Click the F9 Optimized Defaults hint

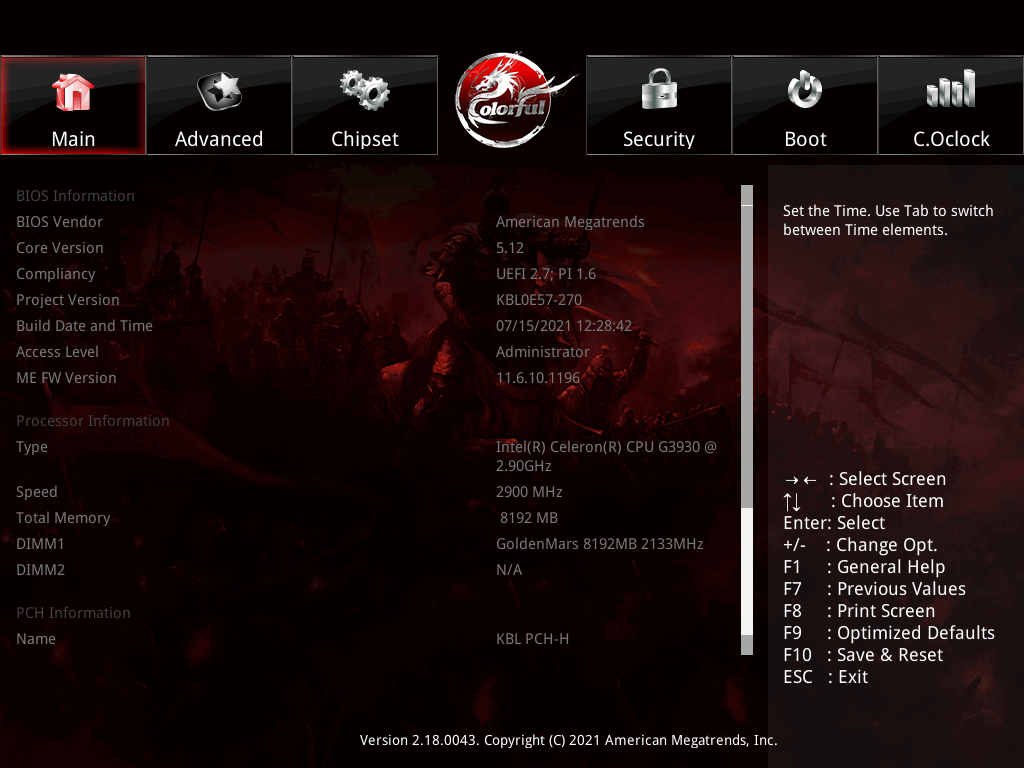(889, 633)
